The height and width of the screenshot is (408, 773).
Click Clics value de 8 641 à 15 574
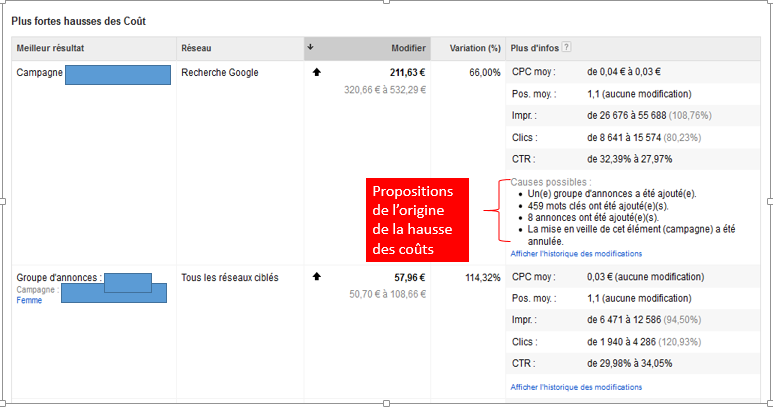click(x=644, y=137)
